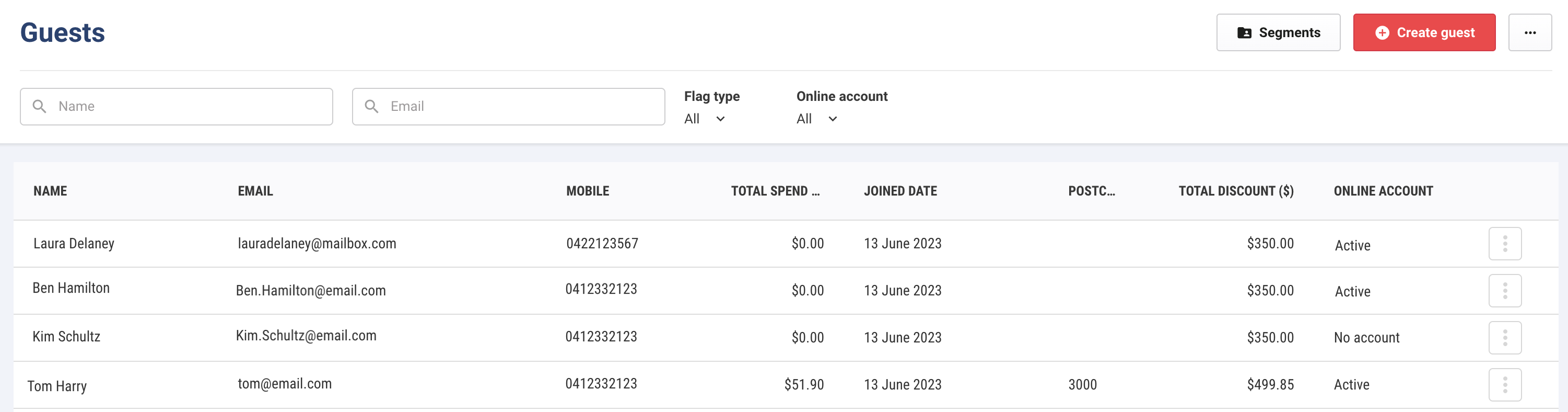Click the Guests page heading
This screenshot has height=412, width=1568.
click(63, 33)
